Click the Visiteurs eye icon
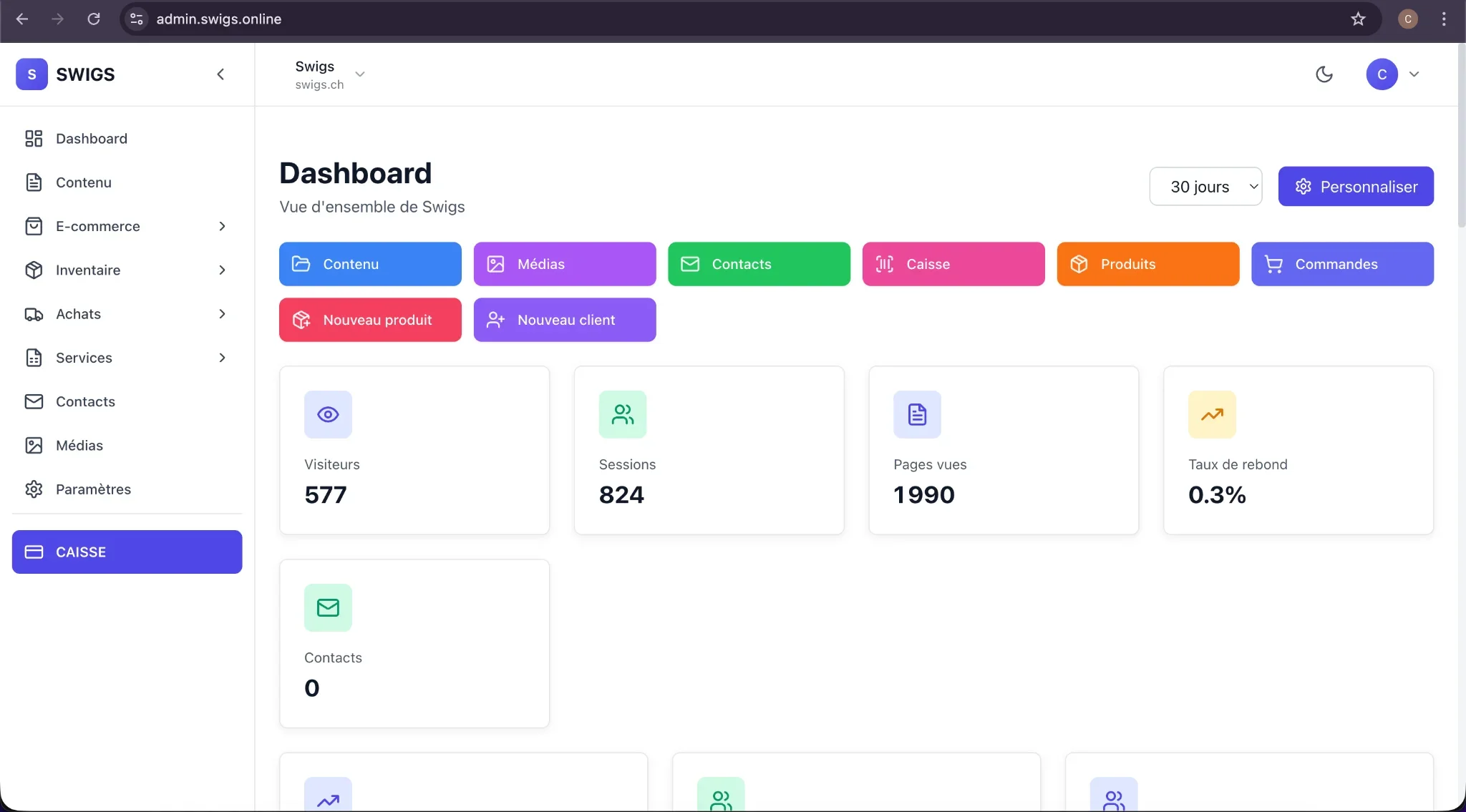The width and height of the screenshot is (1466, 812). pos(328,414)
